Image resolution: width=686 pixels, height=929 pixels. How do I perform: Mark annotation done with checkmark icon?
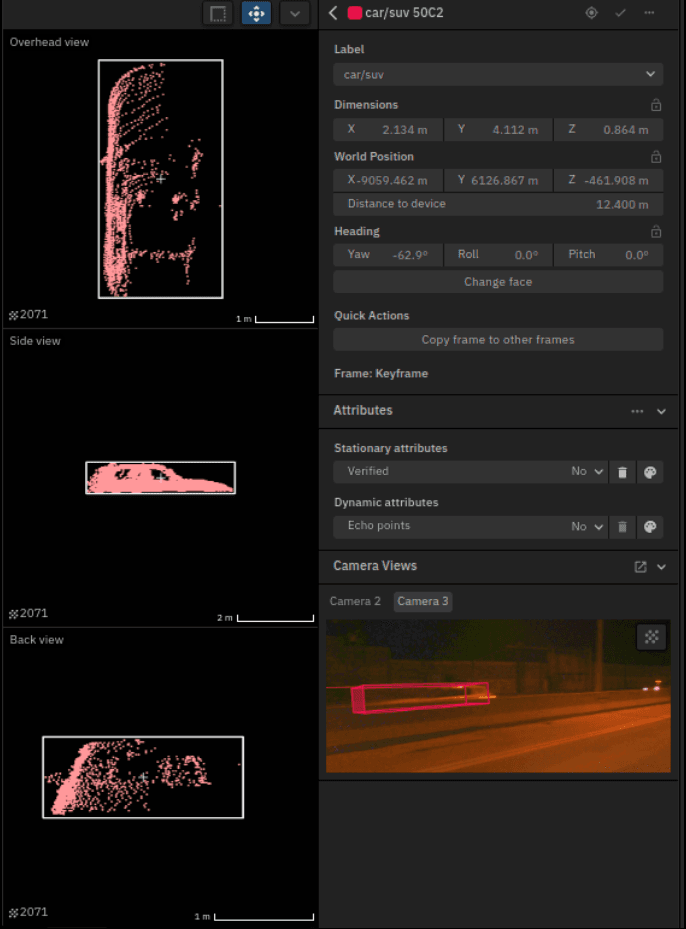(x=620, y=13)
